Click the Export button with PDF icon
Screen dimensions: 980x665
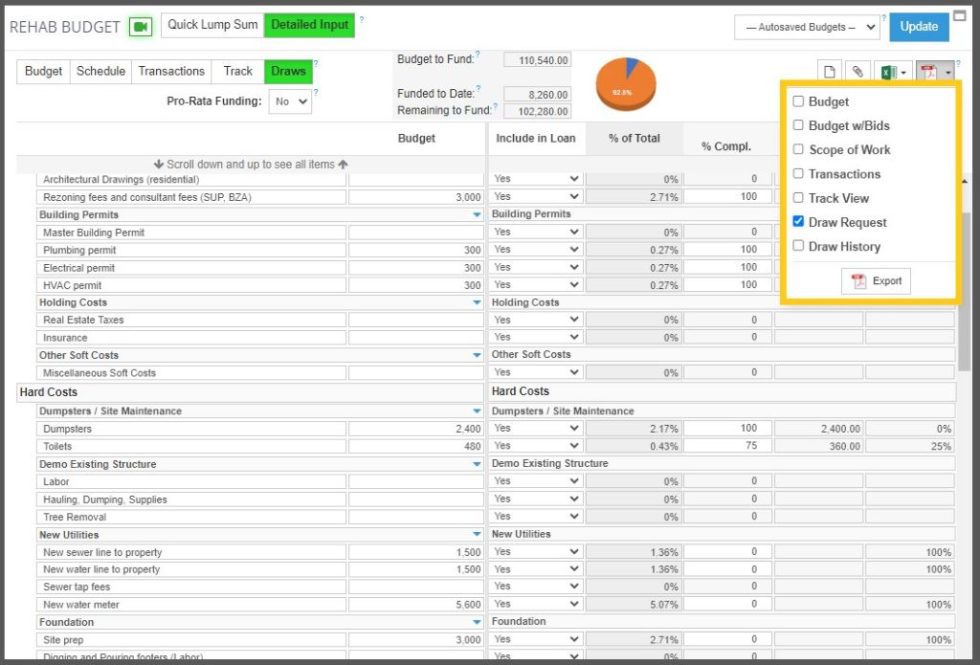pos(876,281)
